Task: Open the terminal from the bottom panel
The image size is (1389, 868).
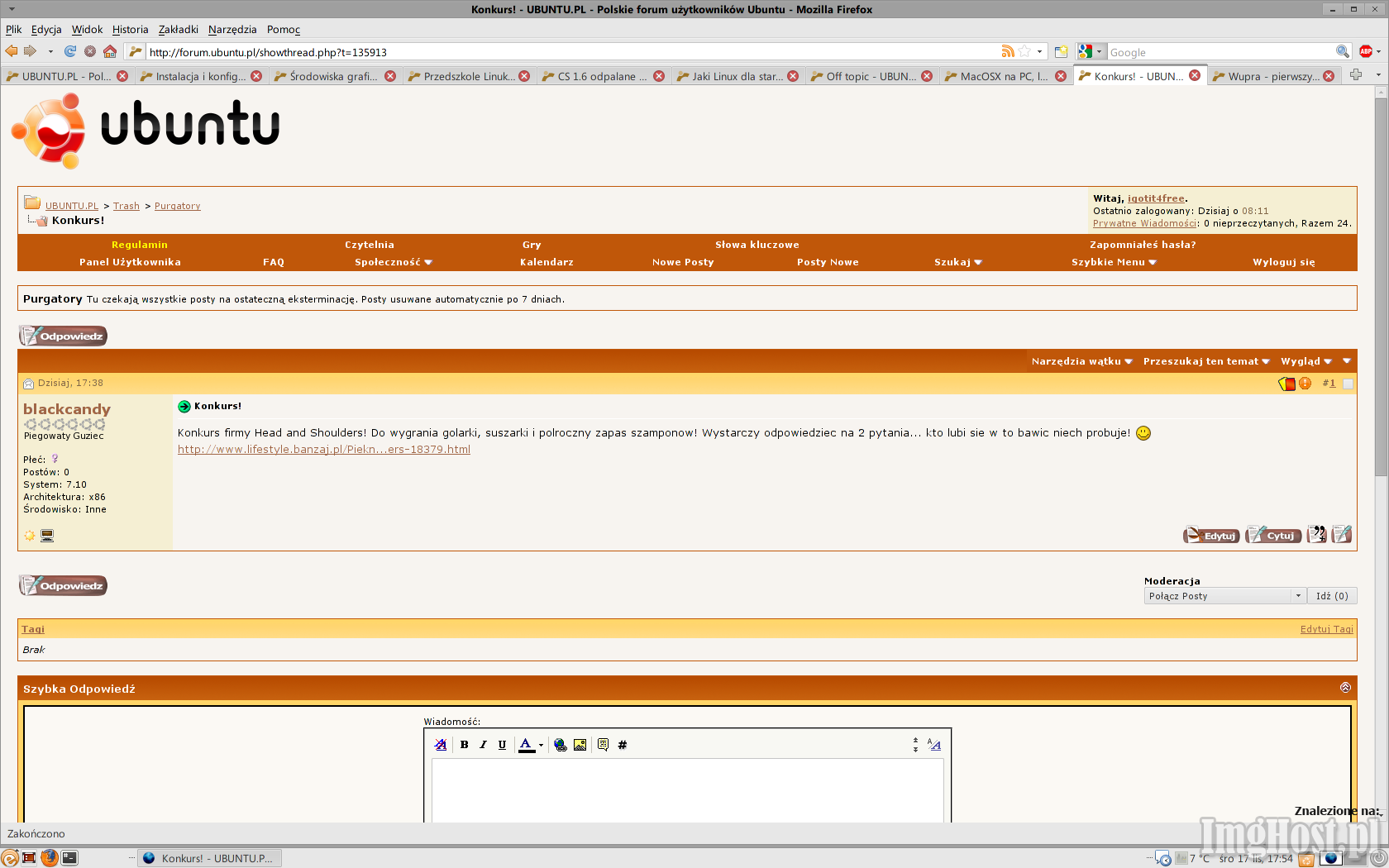Action: coord(69,857)
